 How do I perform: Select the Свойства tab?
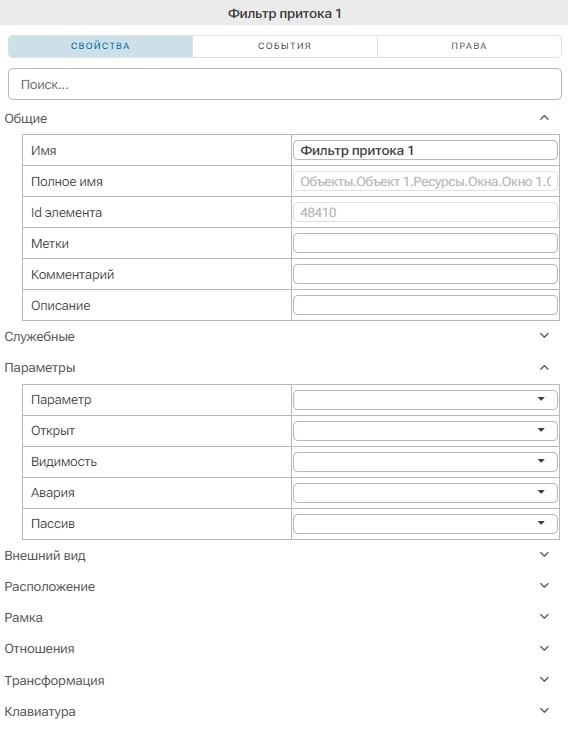click(x=100, y=46)
